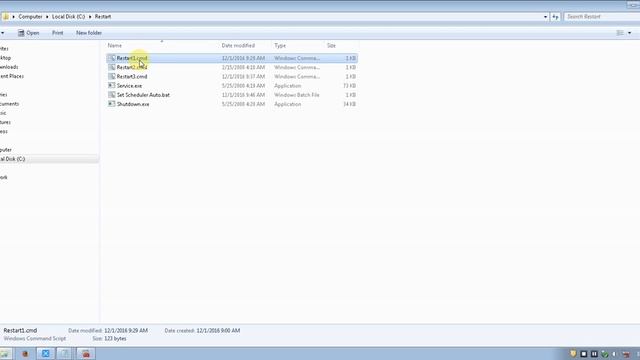The height and width of the screenshot is (360, 640).
Task: Click Date created value in details pane
Action: 218,331
